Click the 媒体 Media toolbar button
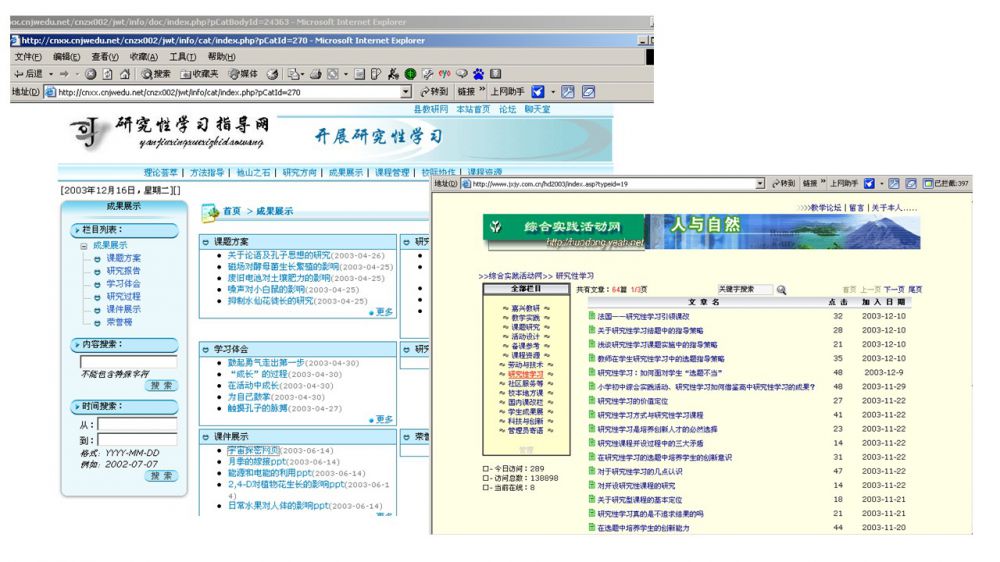 coord(243,74)
